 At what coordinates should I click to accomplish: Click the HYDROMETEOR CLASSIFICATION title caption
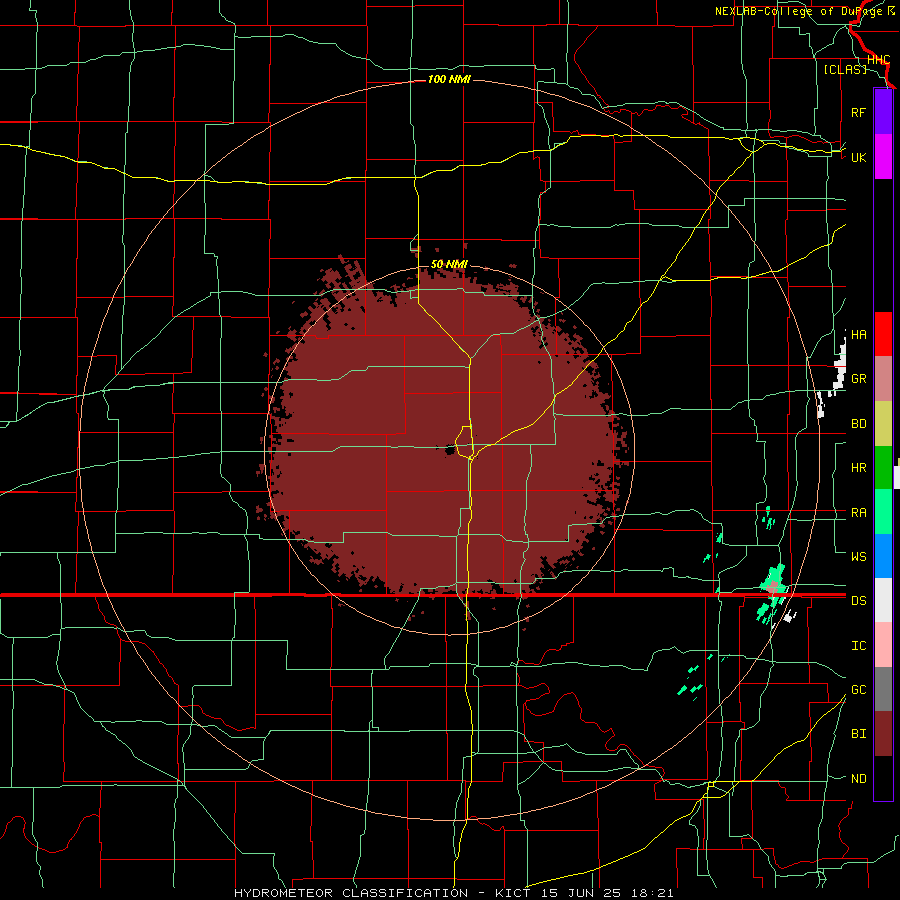(453, 893)
